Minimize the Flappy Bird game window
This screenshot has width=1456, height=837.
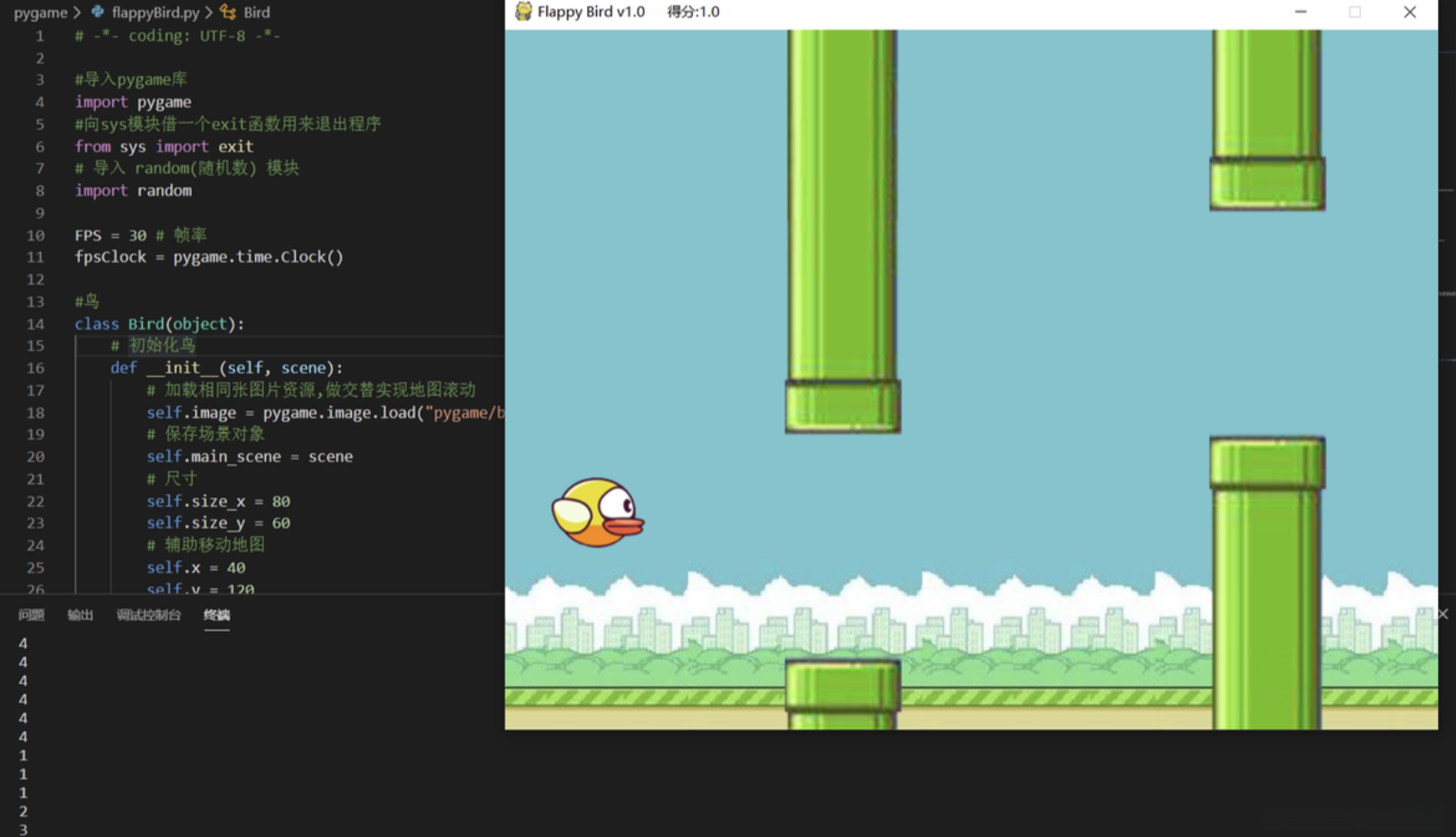(1300, 12)
